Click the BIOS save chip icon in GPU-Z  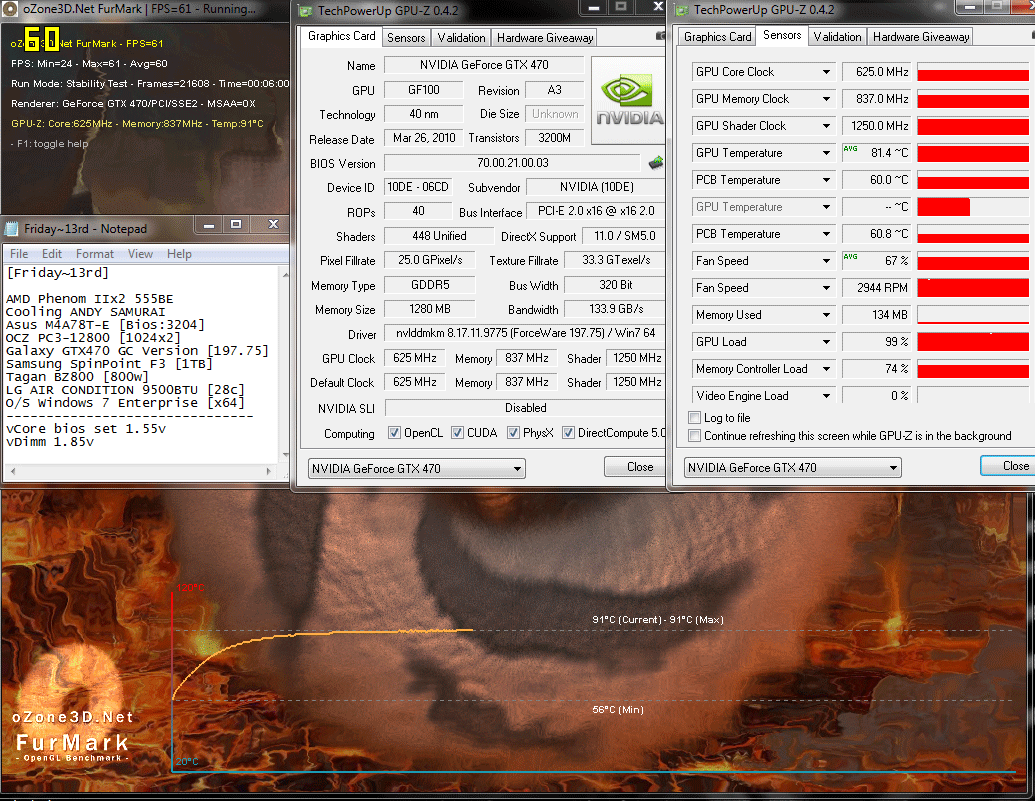coord(655,162)
